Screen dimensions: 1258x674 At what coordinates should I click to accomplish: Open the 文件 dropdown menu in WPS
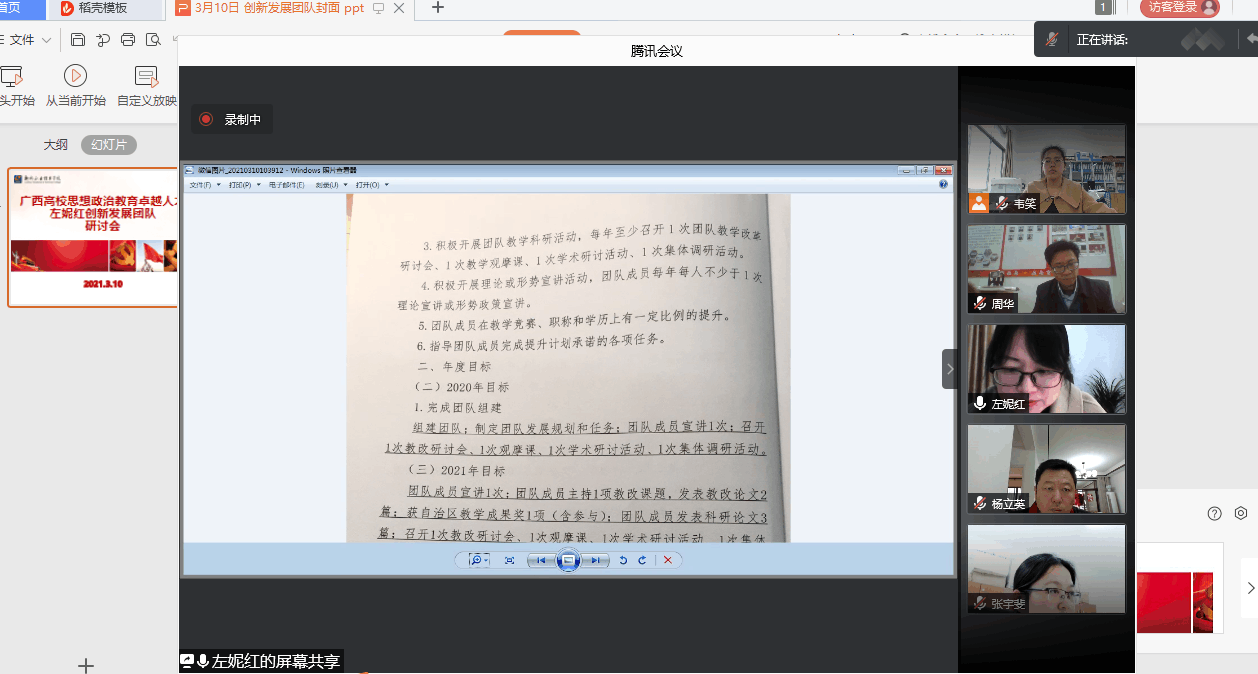click(22, 40)
